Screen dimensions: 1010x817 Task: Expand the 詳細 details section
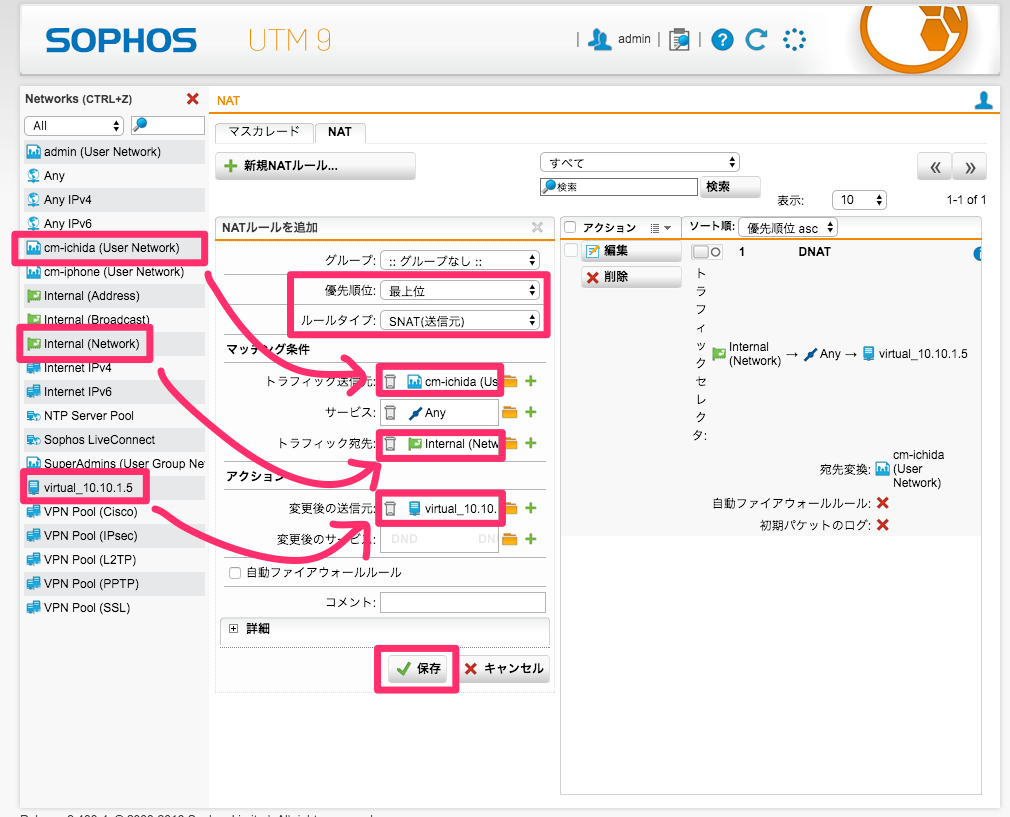234,628
